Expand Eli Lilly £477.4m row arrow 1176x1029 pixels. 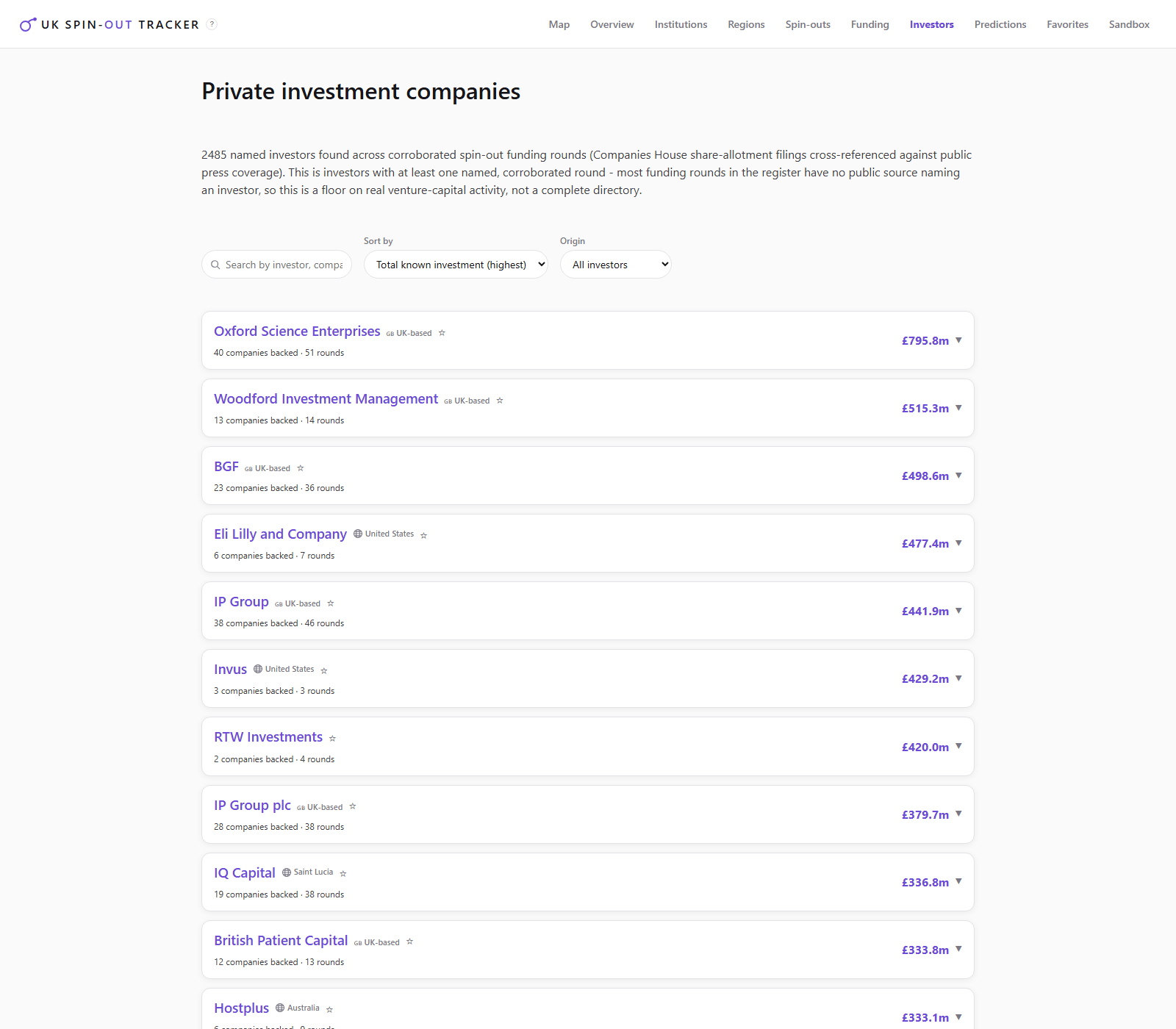[958, 543]
